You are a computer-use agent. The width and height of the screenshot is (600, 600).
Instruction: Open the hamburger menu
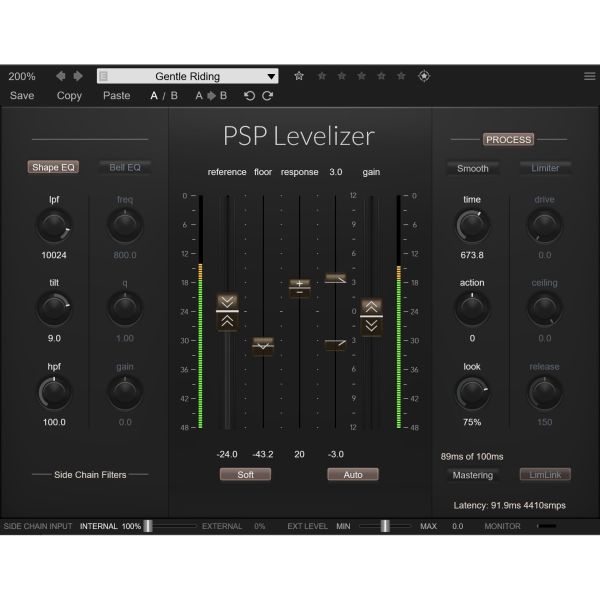click(x=589, y=76)
